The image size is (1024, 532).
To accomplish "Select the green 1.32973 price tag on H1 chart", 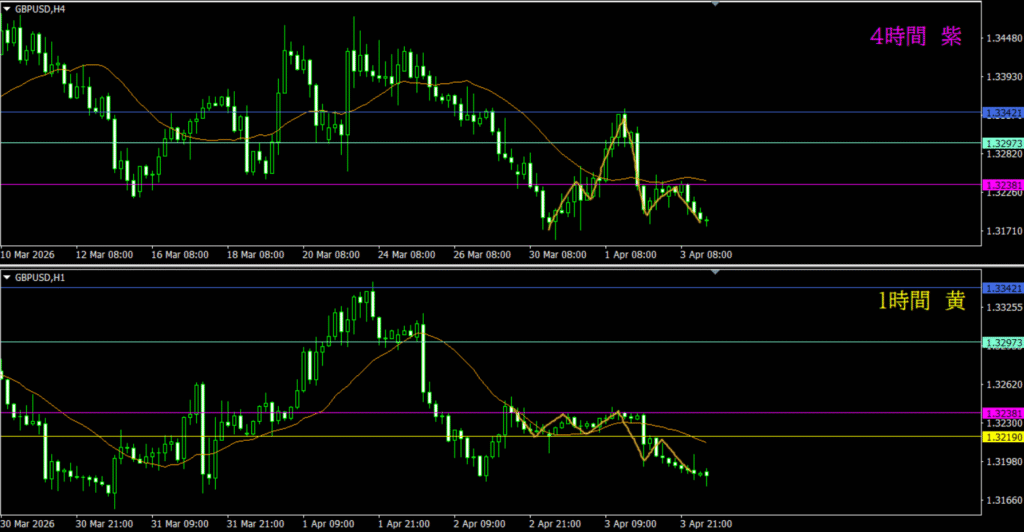I will click(1003, 343).
